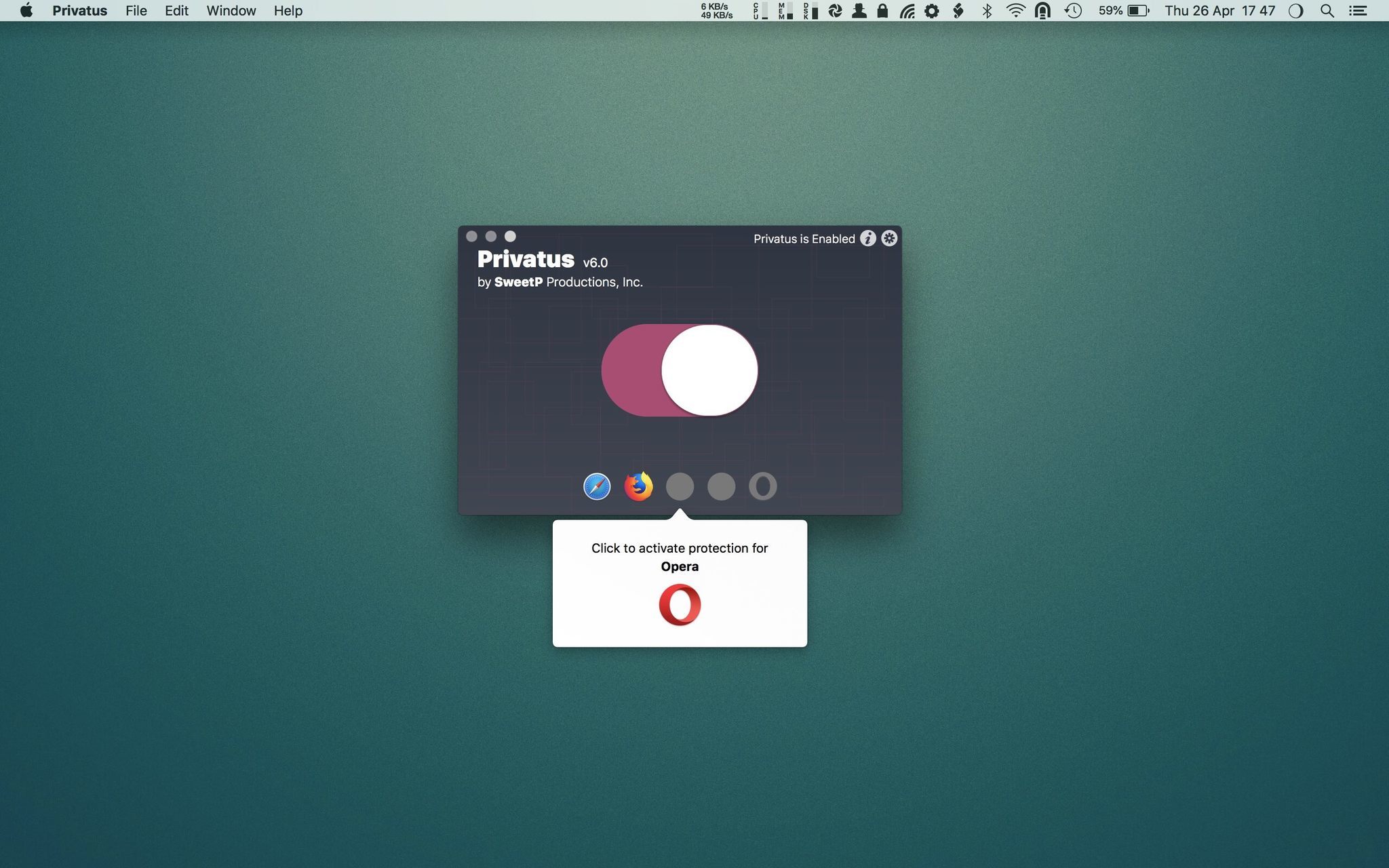Click the 'Privatus is Enabled' status text

[x=804, y=239]
